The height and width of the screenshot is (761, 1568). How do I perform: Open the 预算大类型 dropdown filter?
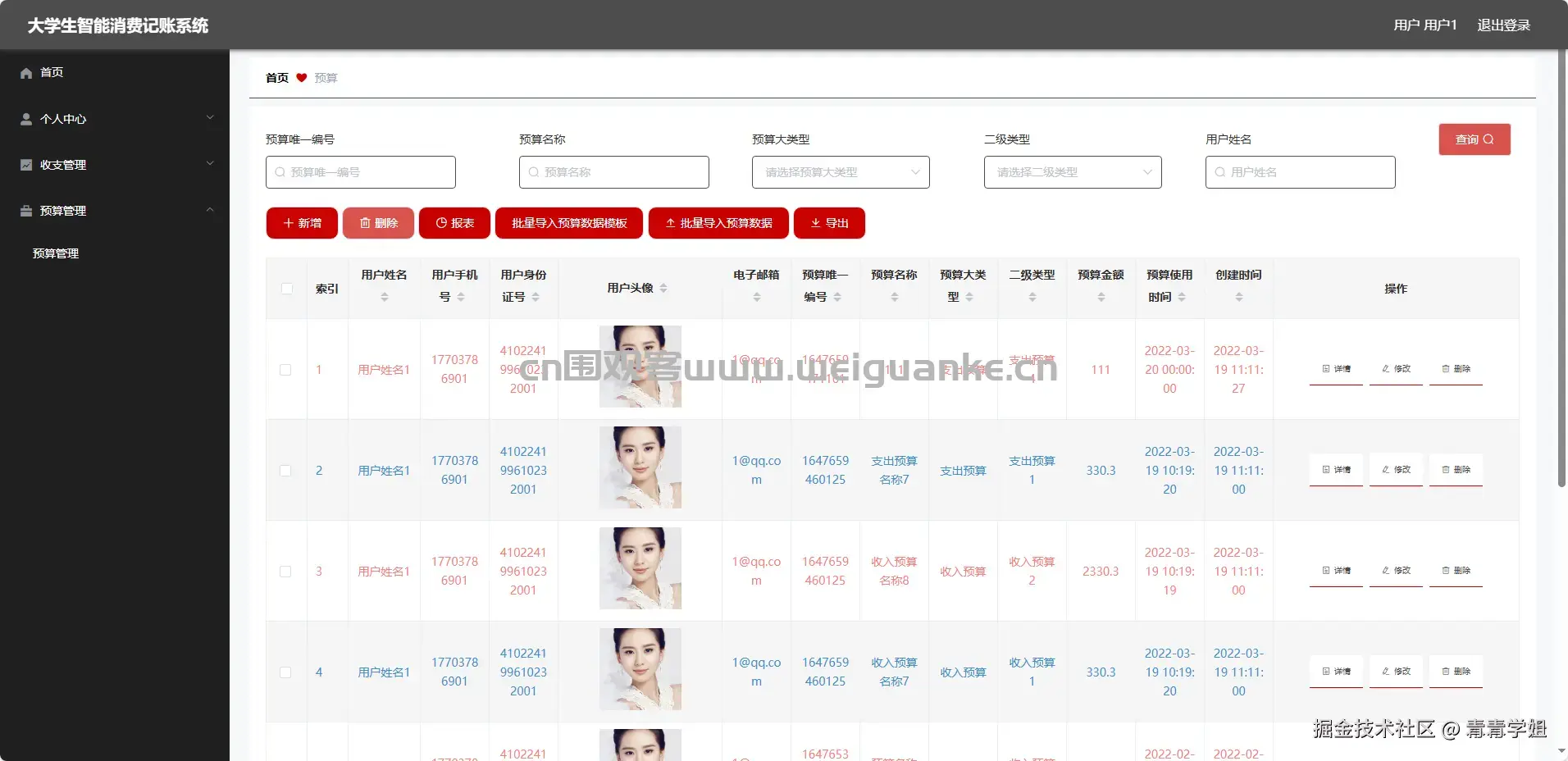tap(841, 172)
